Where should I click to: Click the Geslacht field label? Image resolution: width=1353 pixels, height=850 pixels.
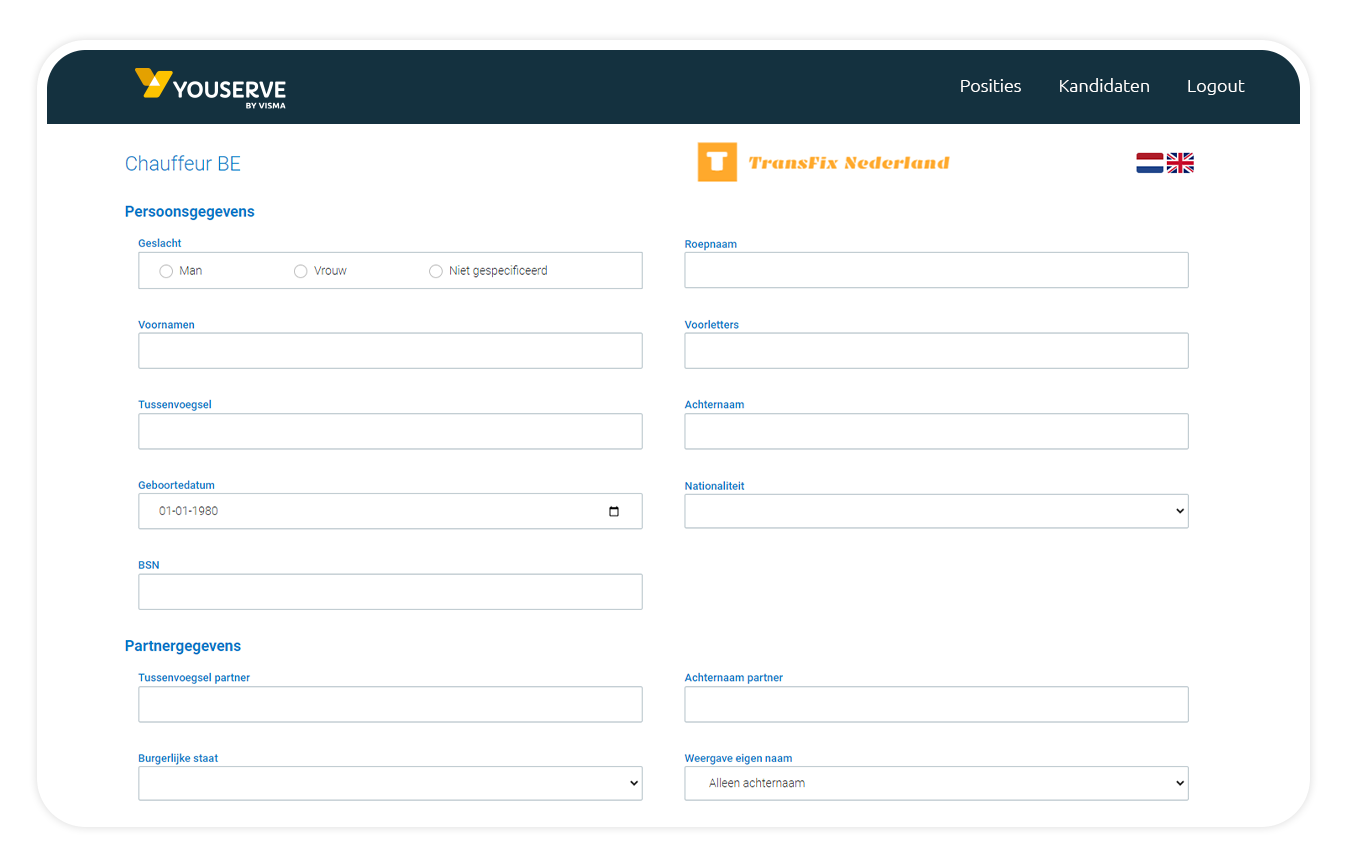[160, 243]
